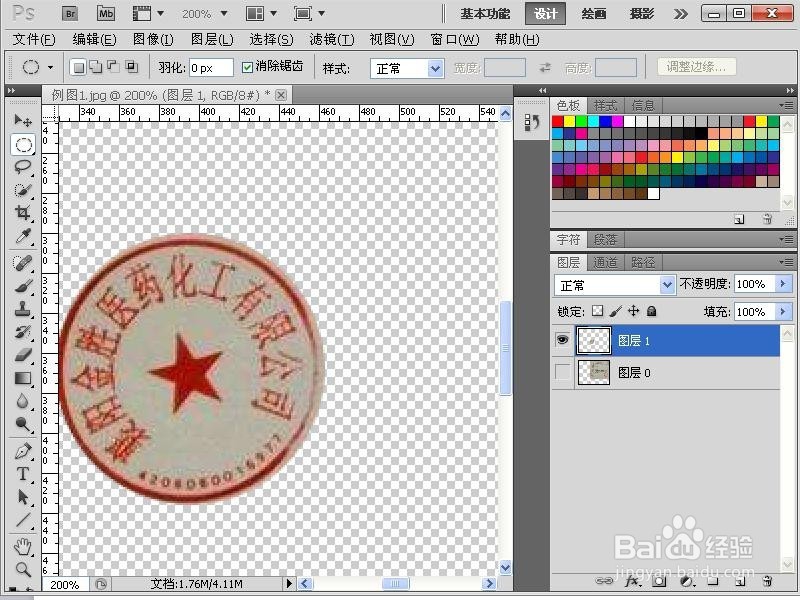800x600 pixels.
Task: Select the Elliptical Marquee tool in toolbox
Action: [23, 144]
